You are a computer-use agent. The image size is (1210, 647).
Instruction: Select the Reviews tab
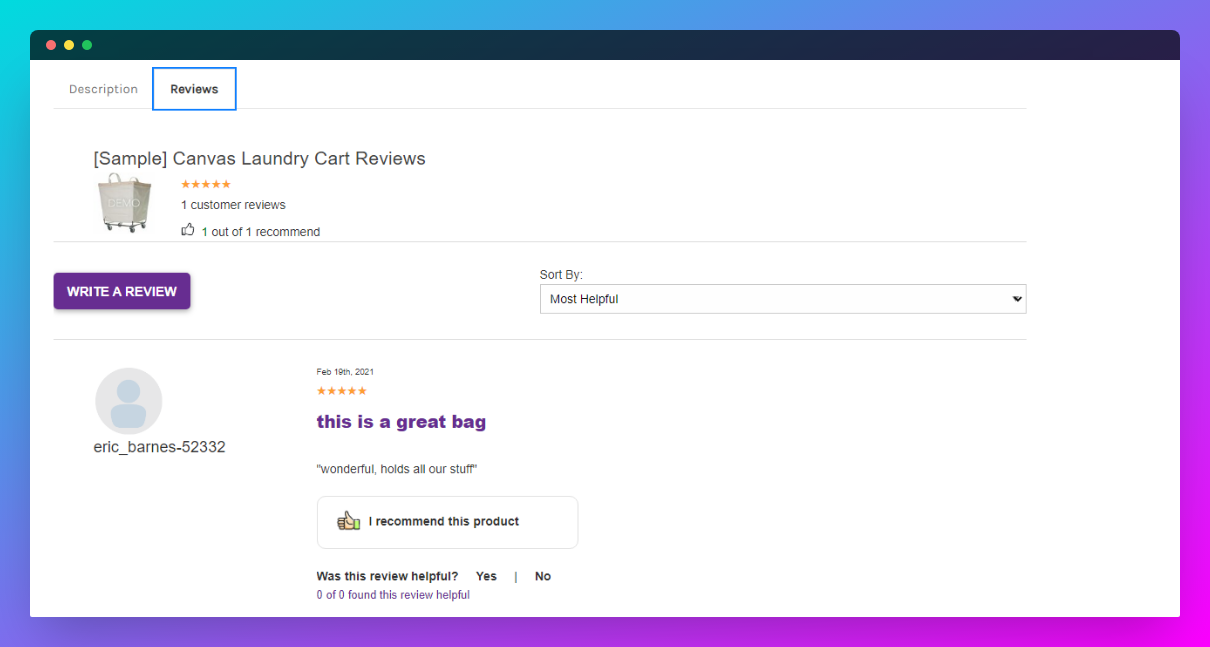pyautogui.click(x=194, y=89)
